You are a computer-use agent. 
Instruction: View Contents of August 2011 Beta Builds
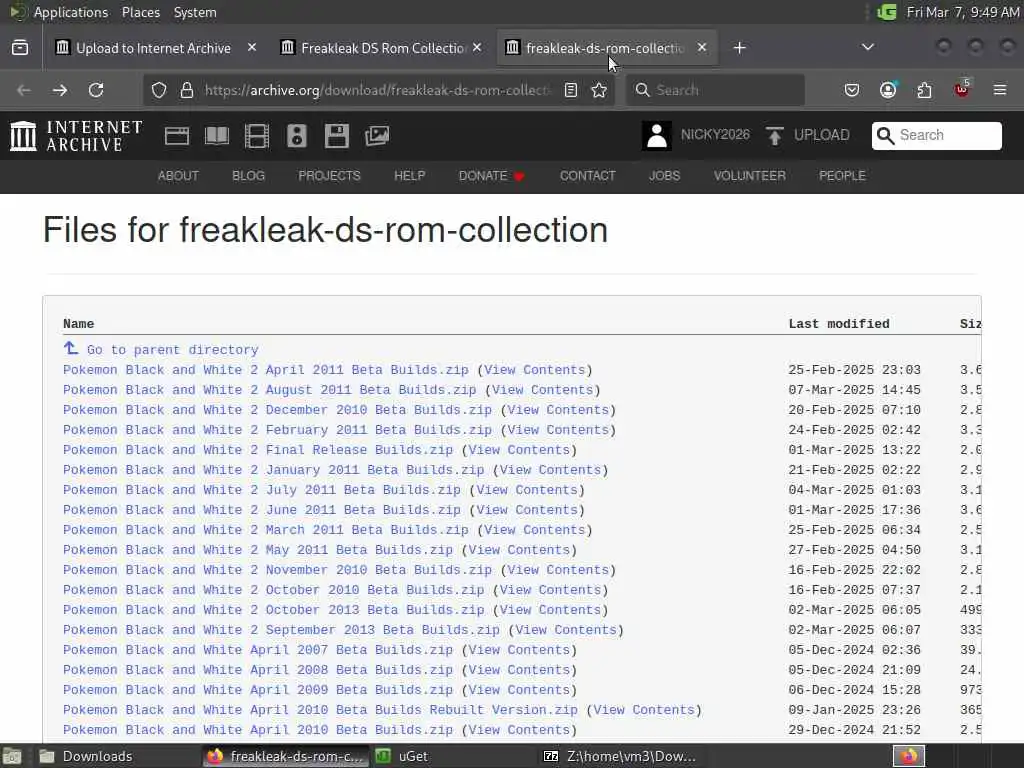click(x=542, y=390)
